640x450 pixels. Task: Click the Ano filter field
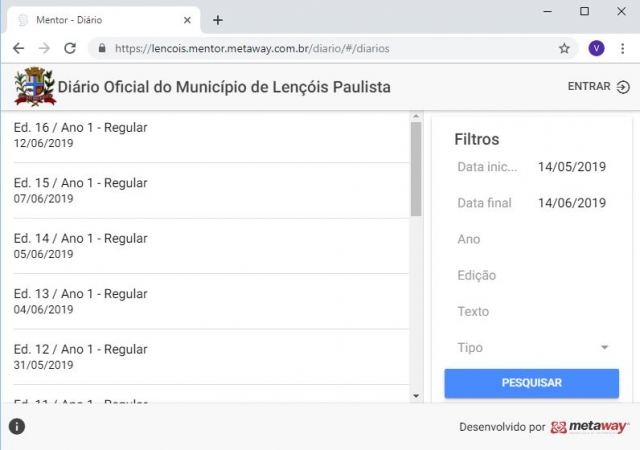532,239
